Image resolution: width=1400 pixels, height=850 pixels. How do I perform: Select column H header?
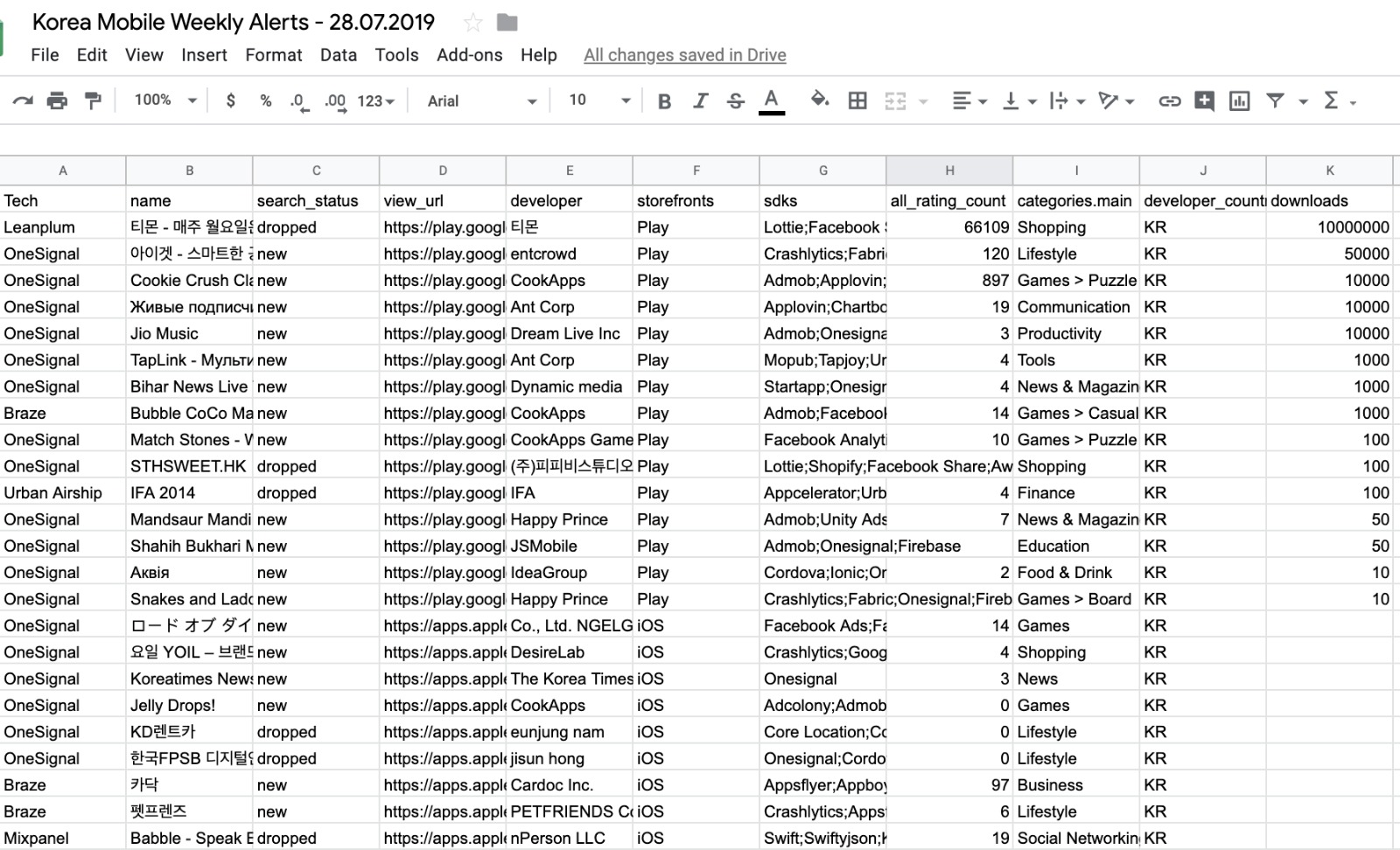949,171
